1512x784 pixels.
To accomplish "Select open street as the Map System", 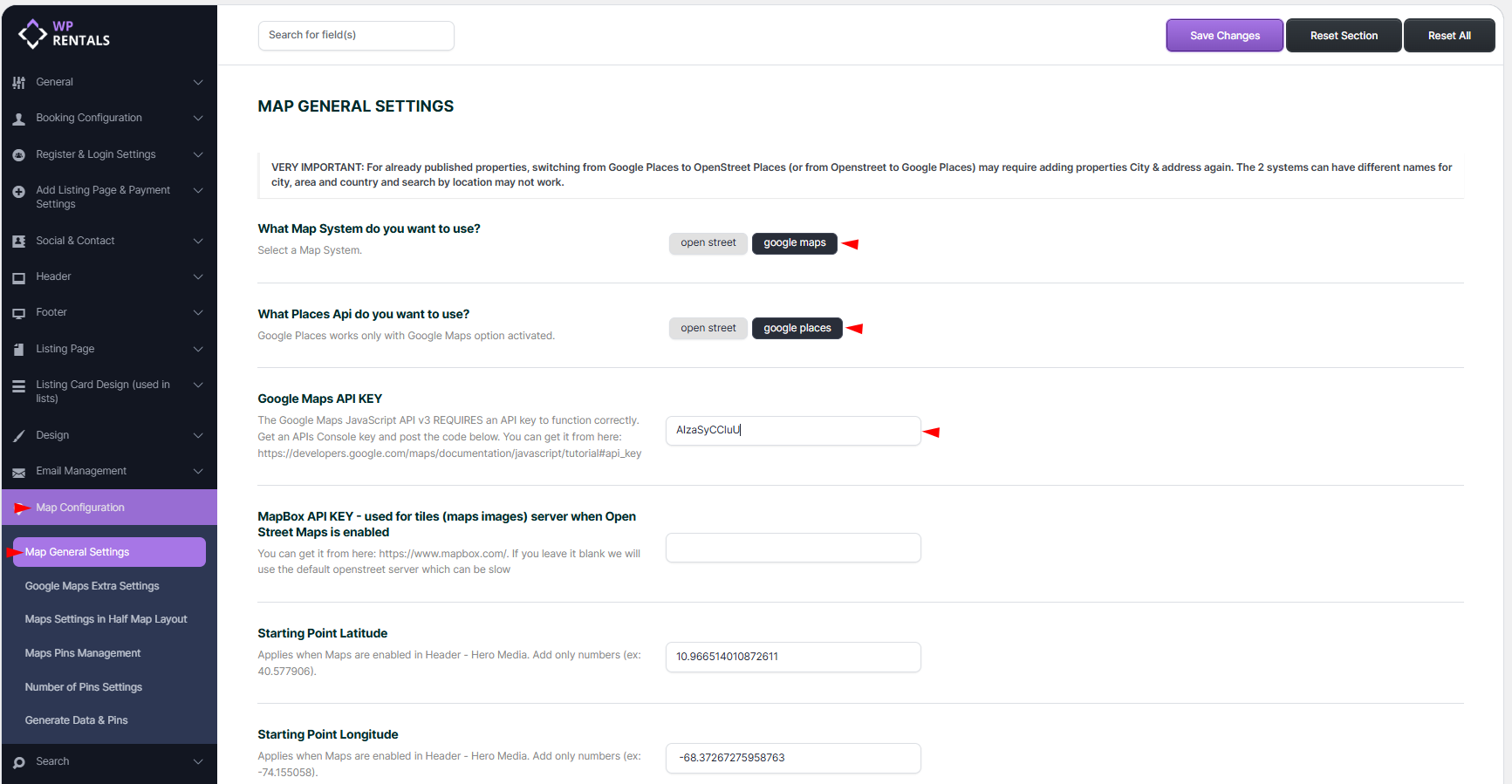I will point(708,243).
